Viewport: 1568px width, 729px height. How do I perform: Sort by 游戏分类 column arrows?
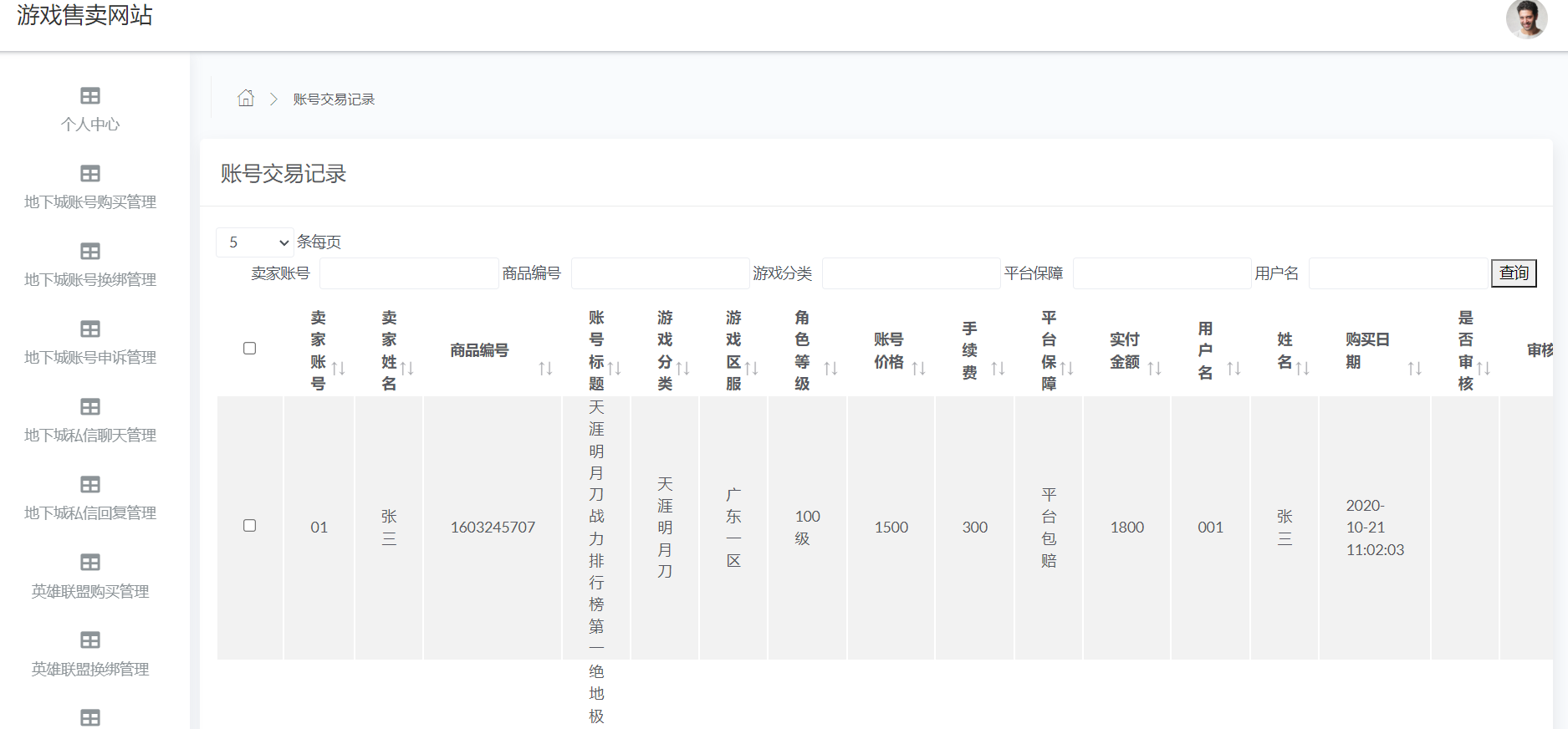(682, 369)
